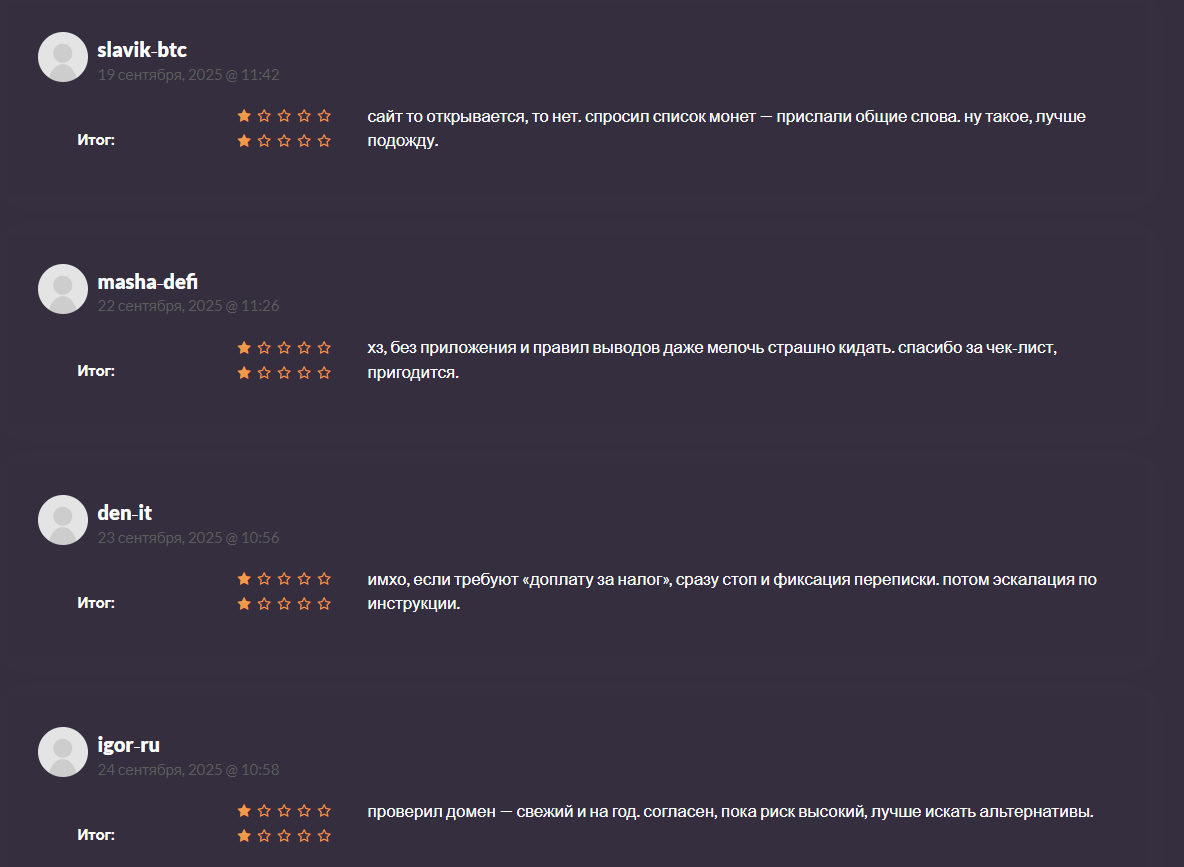Click the 19 сентября, 2025 @ 11:42 timestamp
The image size is (1184, 867).
coord(188,74)
